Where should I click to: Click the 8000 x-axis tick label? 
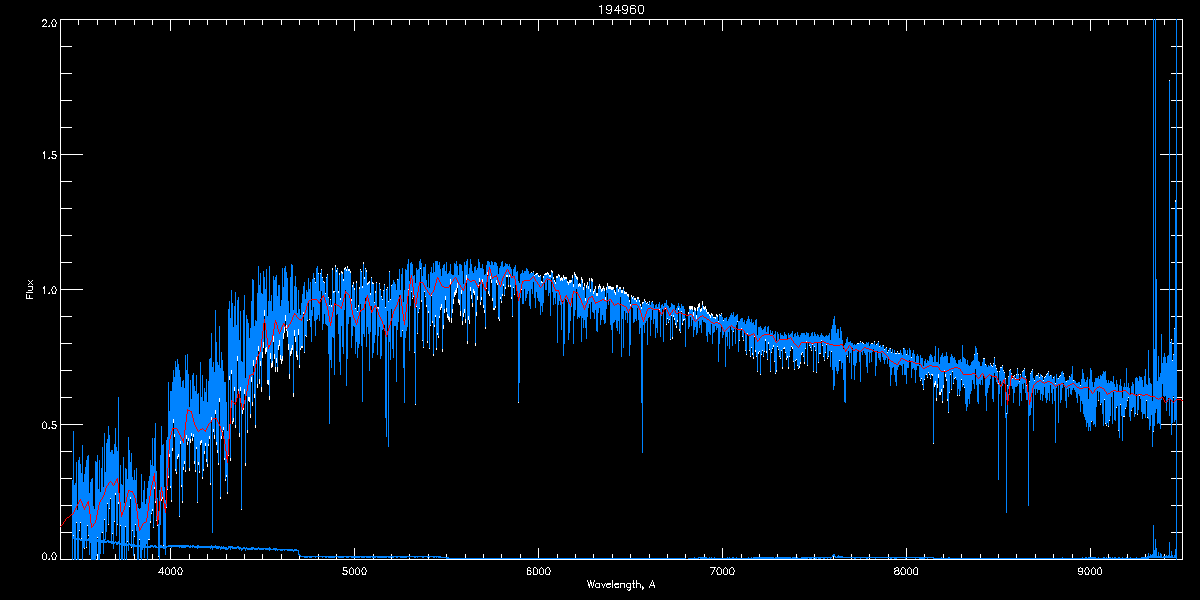906,571
